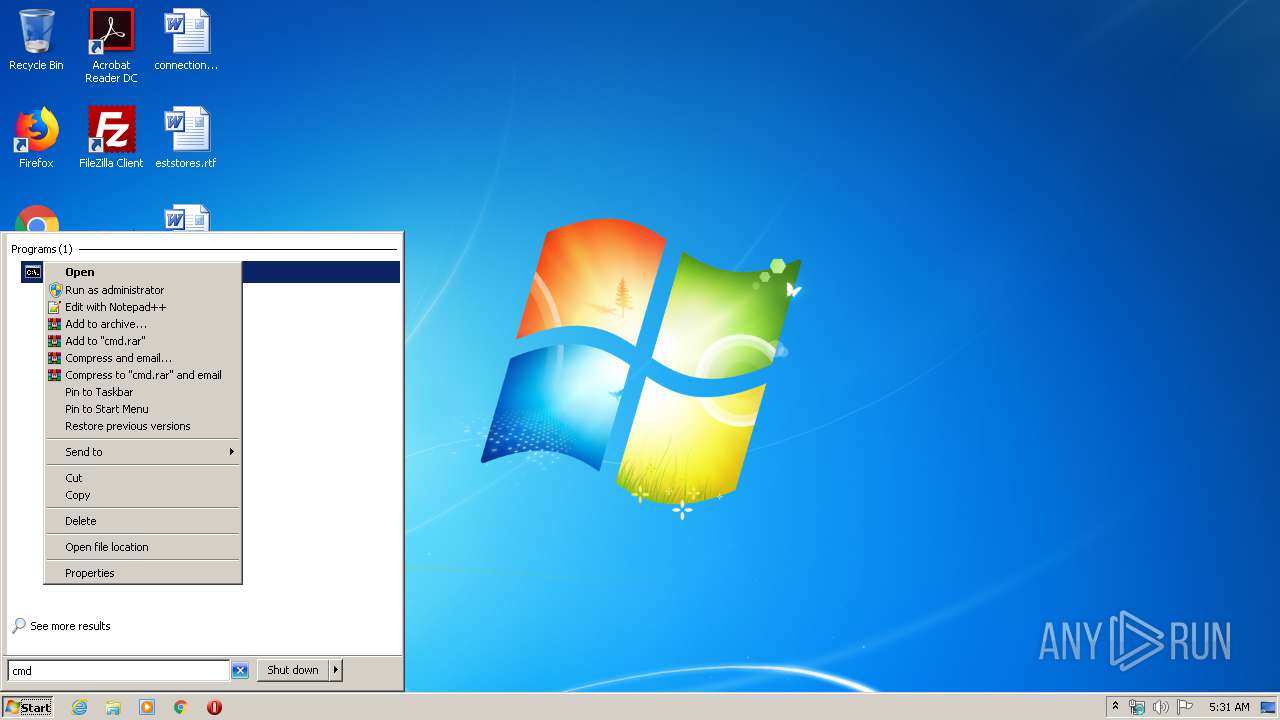
Task: Open the volume speaker tray icon
Action: point(1161,707)
